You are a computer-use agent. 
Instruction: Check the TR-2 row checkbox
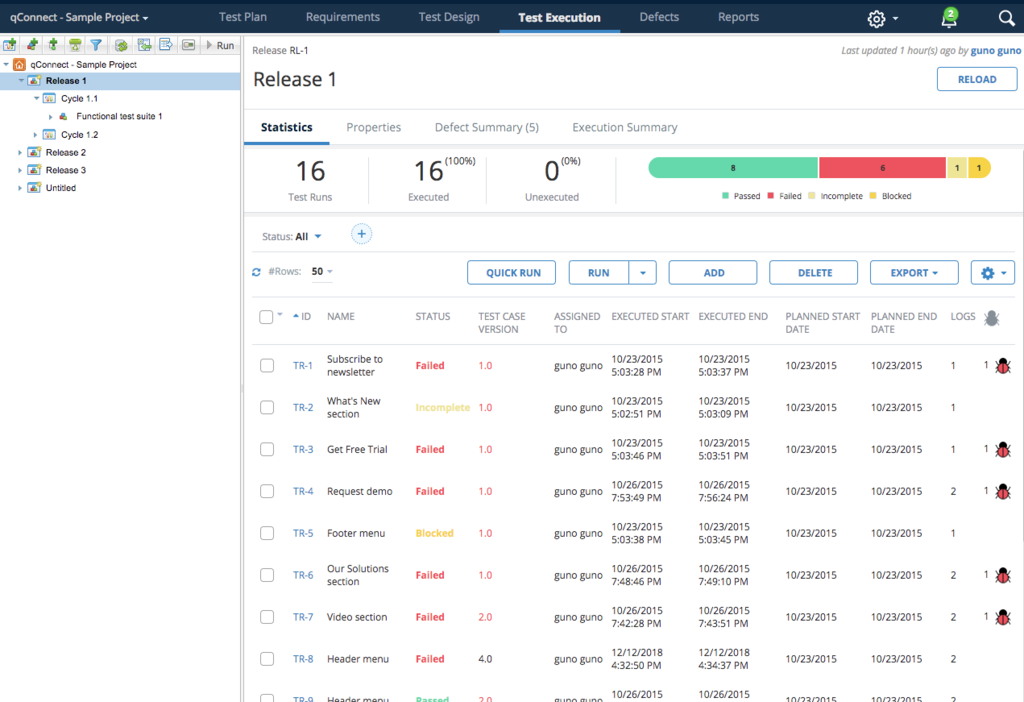pos(267,407)
